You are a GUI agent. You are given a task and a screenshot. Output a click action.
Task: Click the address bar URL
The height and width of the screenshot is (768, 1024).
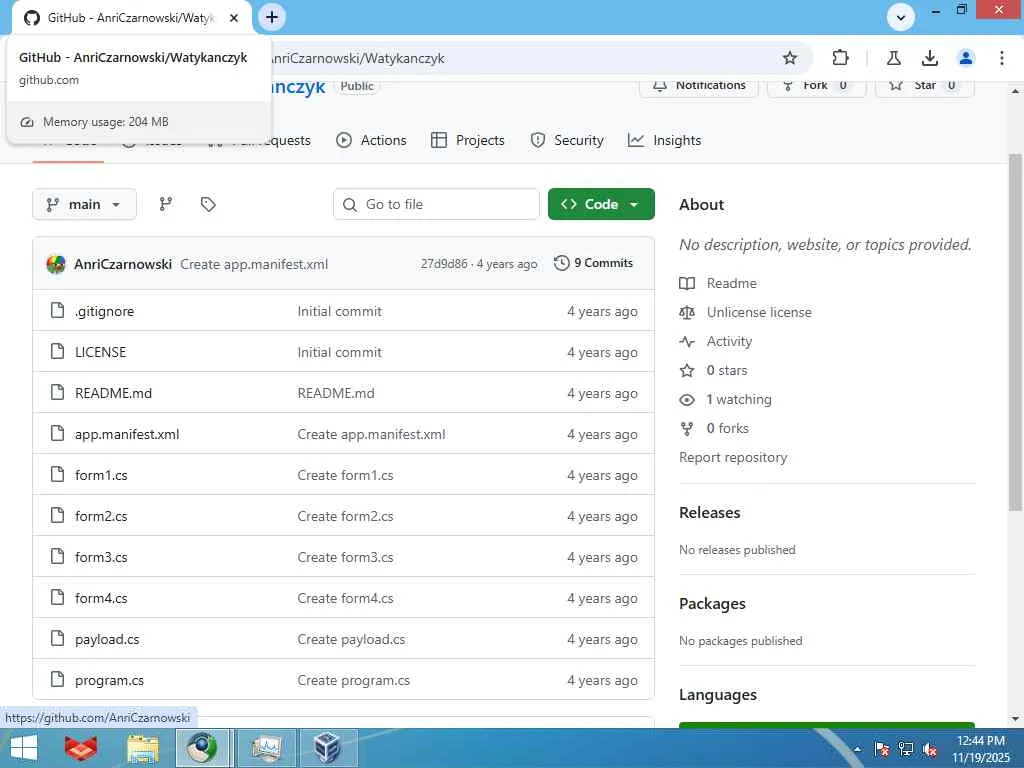pyautogui.click(x=358, y=59)
